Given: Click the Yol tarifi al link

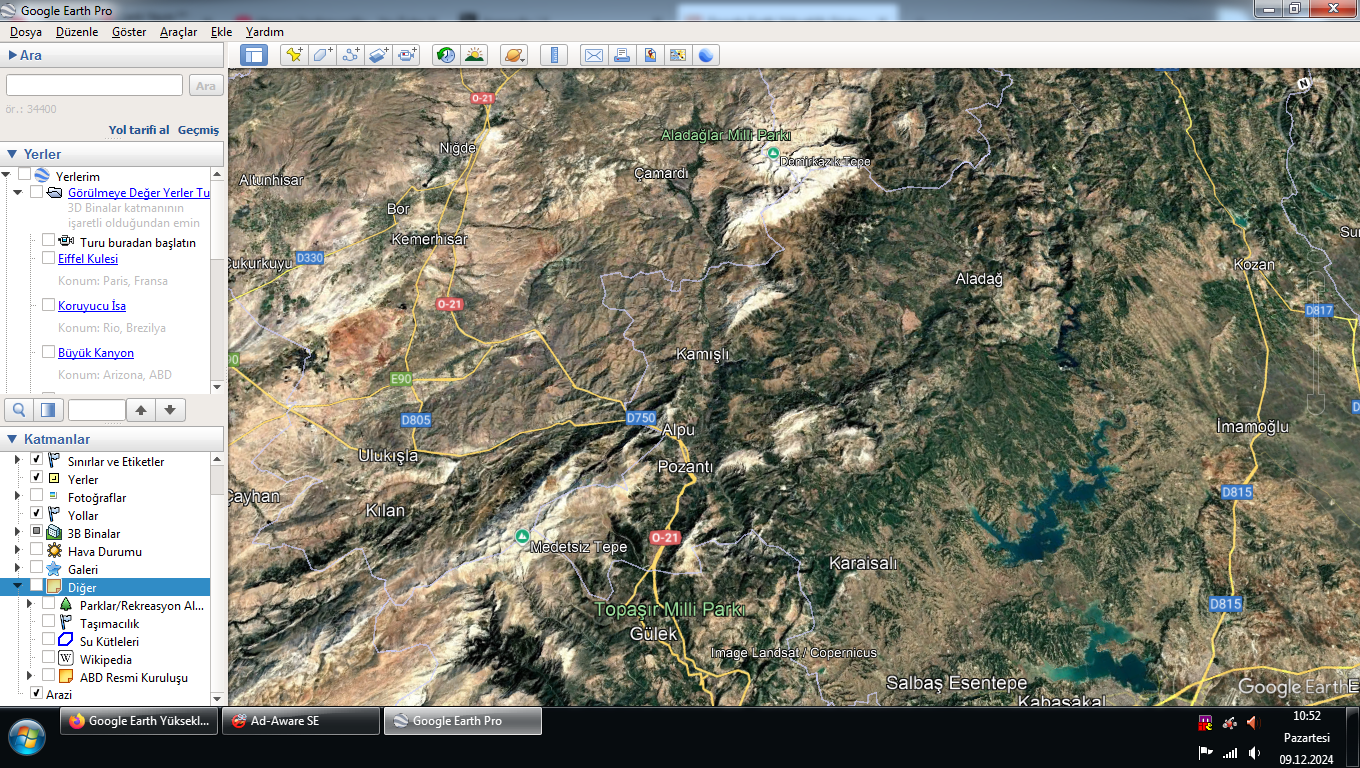Looking at the screenshot, I should [x=139, y=130].
